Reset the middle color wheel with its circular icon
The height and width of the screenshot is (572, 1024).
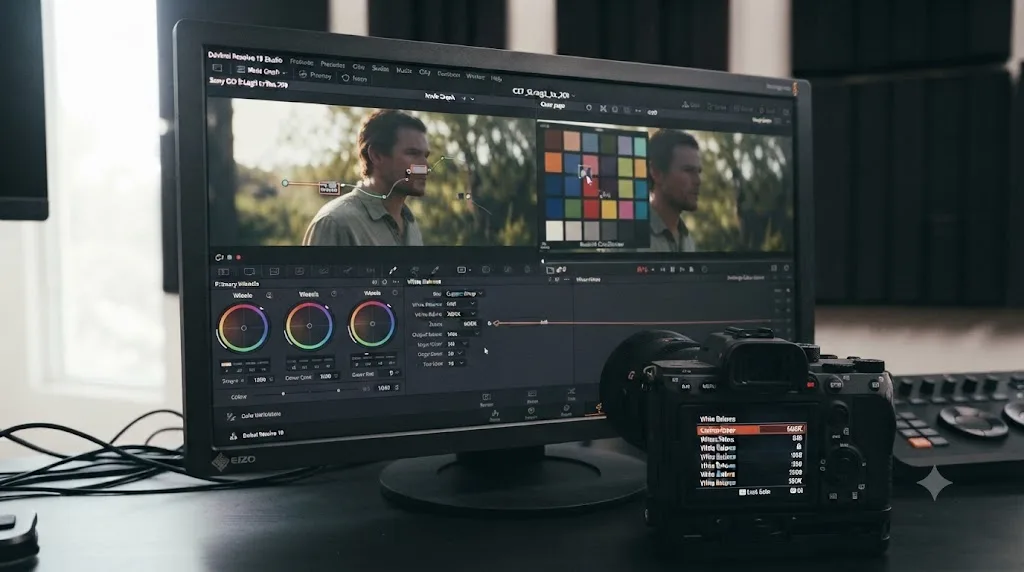point(334,294)
